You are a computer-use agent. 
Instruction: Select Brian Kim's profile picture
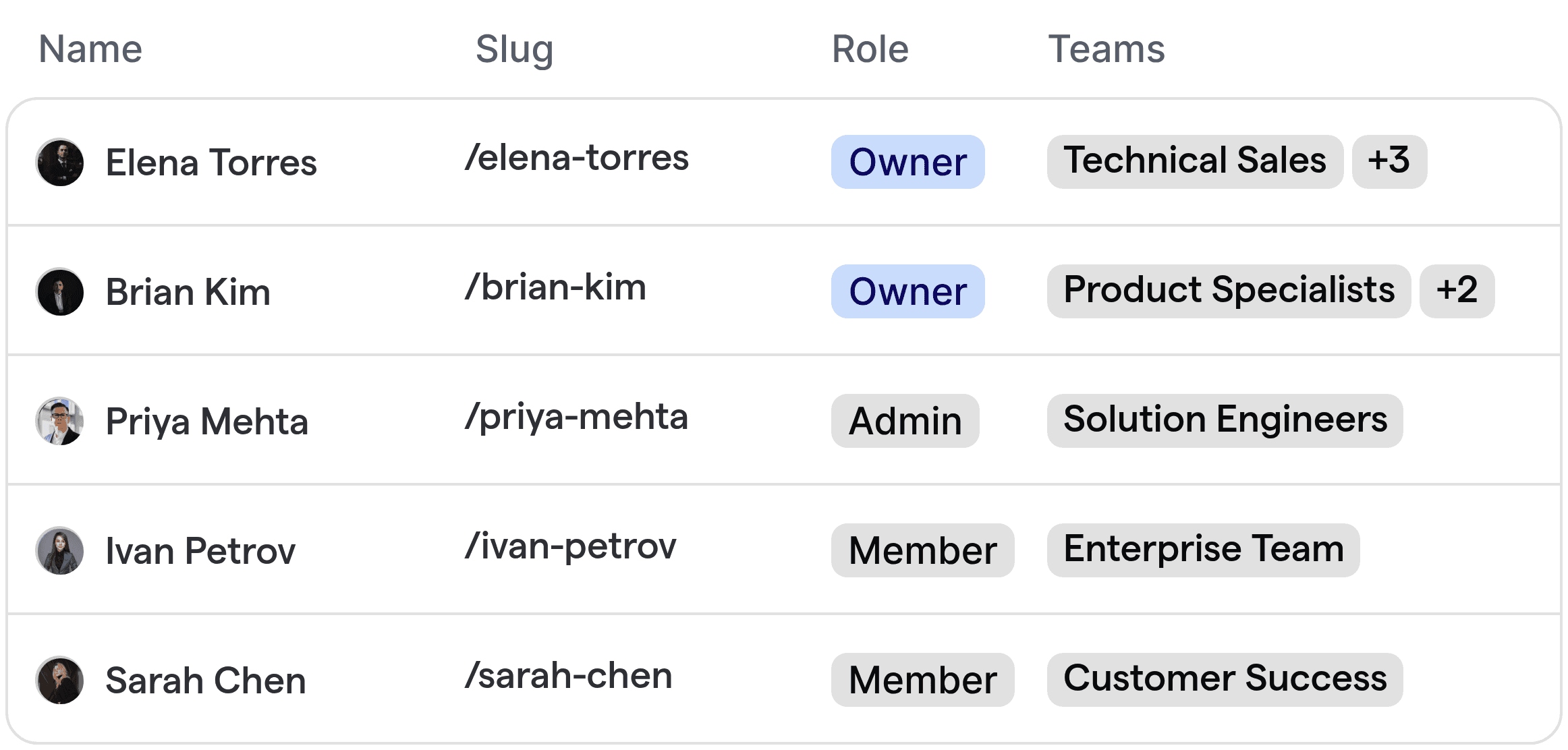(x=60, y=291)
